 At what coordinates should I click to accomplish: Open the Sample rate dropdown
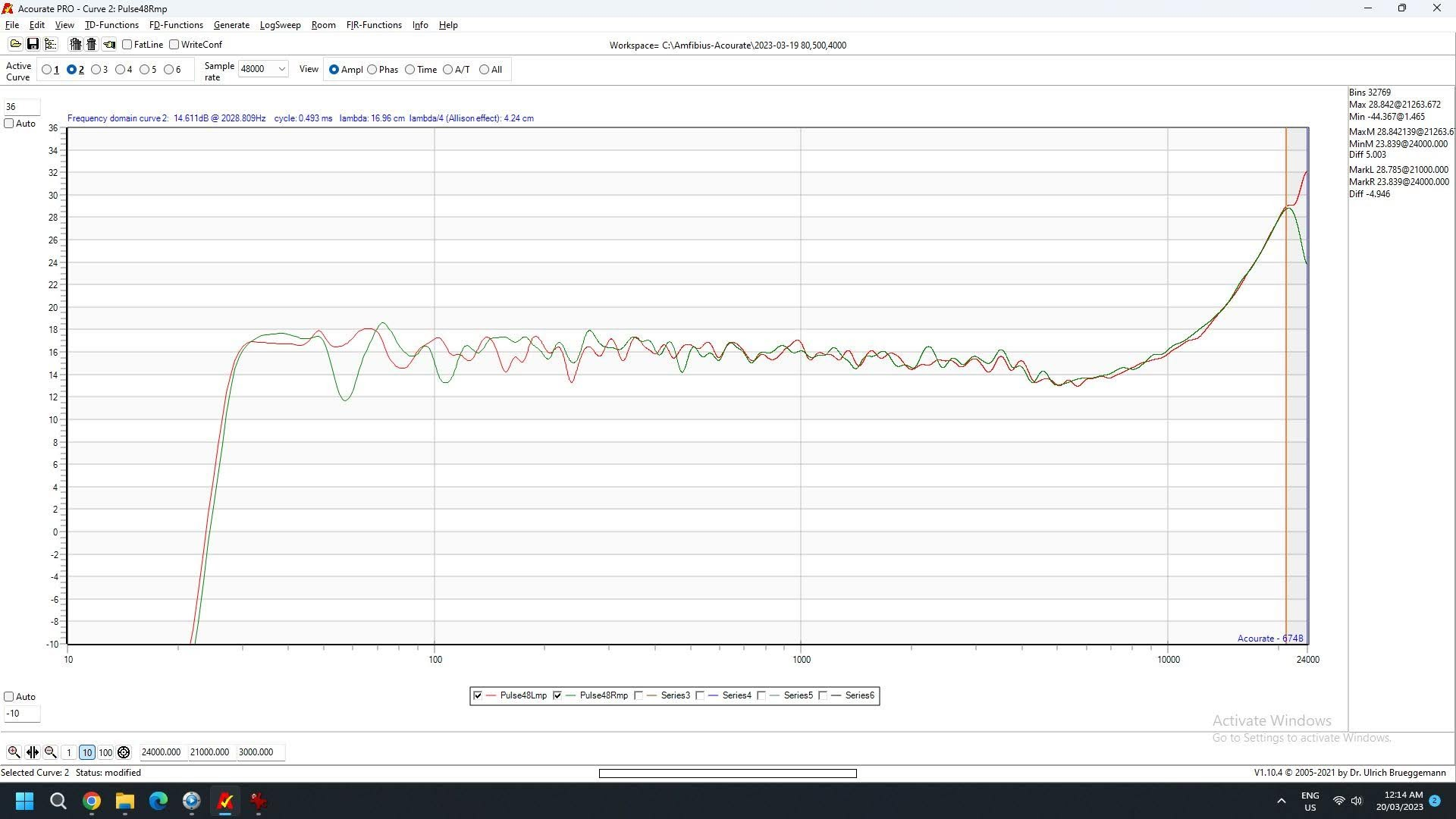(281, 69)
